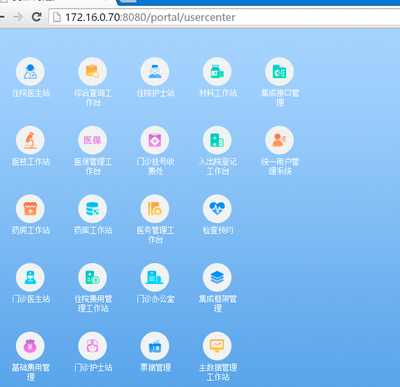This screenshot has width=400, height=387.
Task: Open the 门诊护士站 nurse icon
Action: (92, 346)
